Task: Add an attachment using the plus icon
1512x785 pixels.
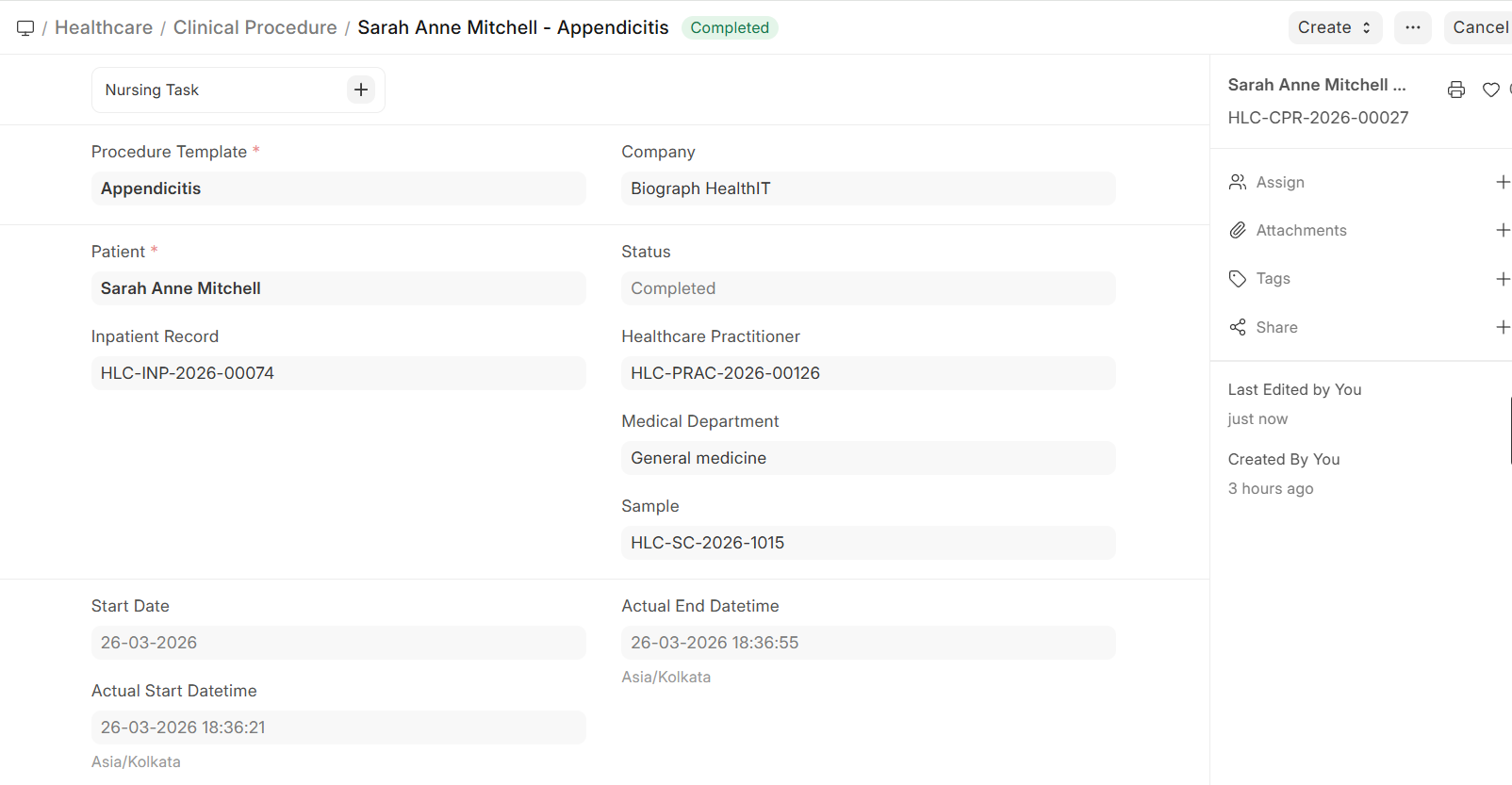Action: 1502,230
